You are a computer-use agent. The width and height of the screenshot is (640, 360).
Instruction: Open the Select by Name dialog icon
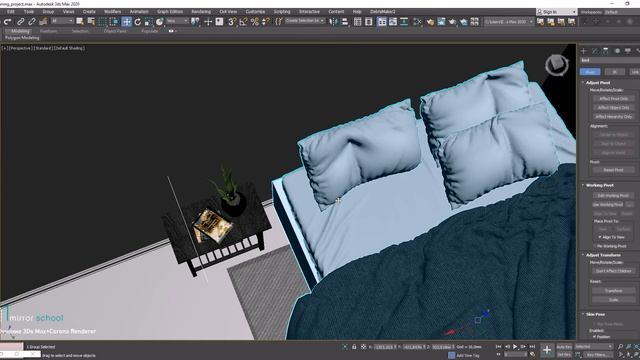[x=91, y=22]
